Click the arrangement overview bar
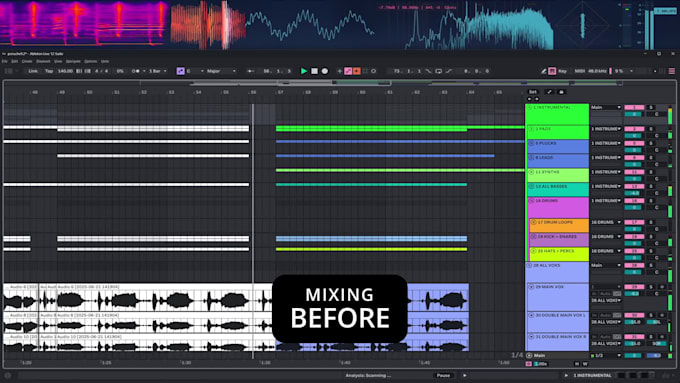Image resolution: width=680 pixels, height=383 pixels. click(339, 83)
